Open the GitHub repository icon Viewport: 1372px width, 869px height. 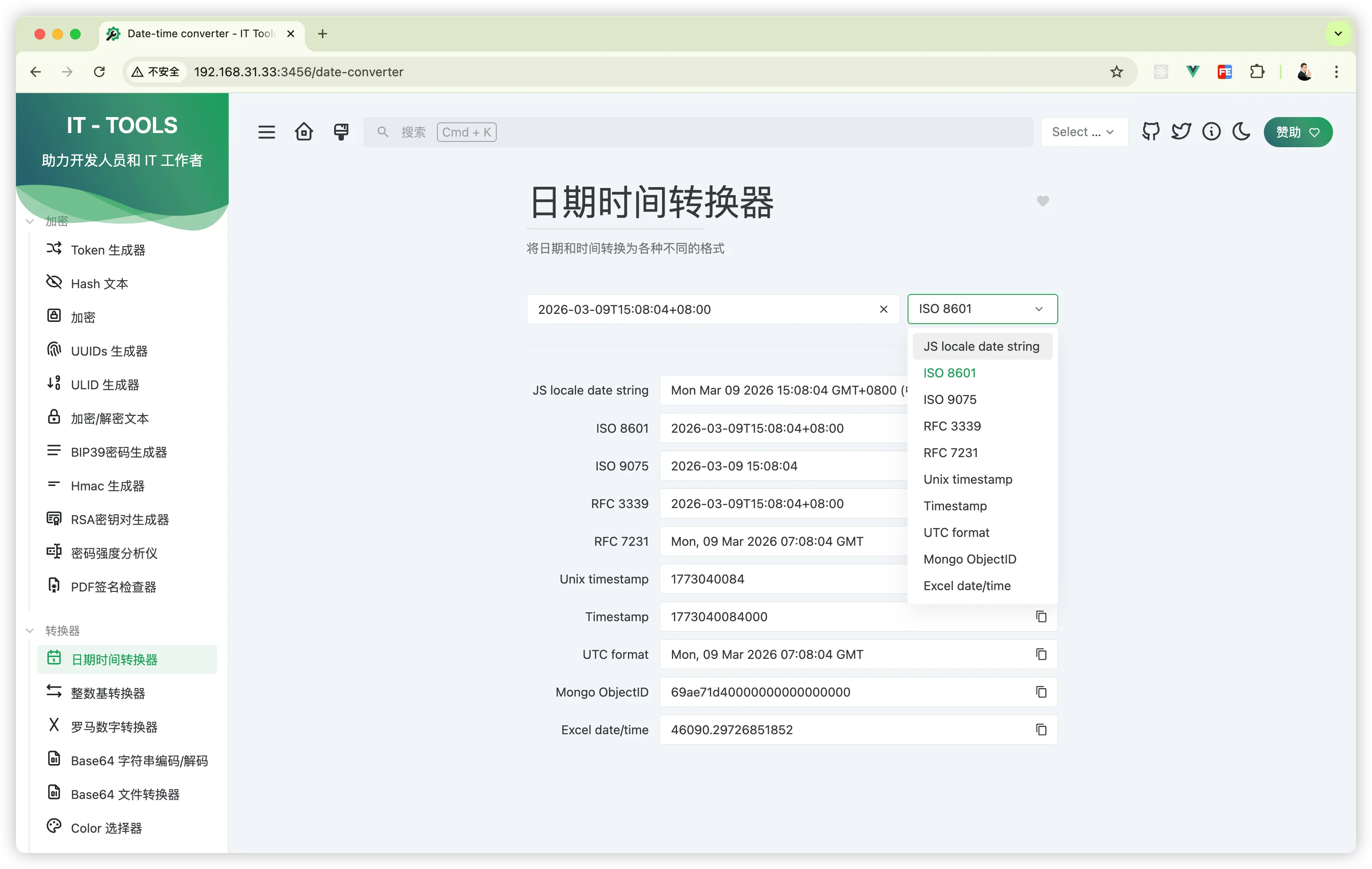tap(1151, 132)
